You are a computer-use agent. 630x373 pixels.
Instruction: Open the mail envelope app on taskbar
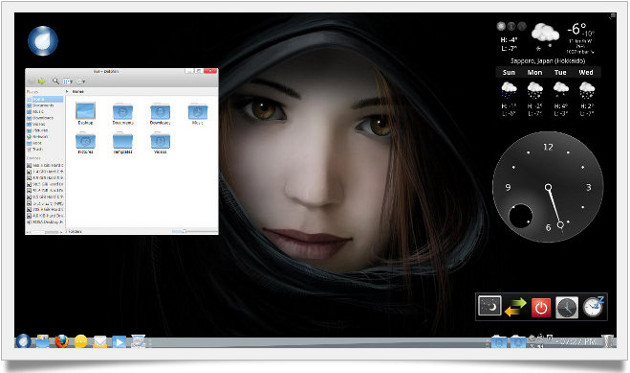pyautogui.click(x=100, y=342)
